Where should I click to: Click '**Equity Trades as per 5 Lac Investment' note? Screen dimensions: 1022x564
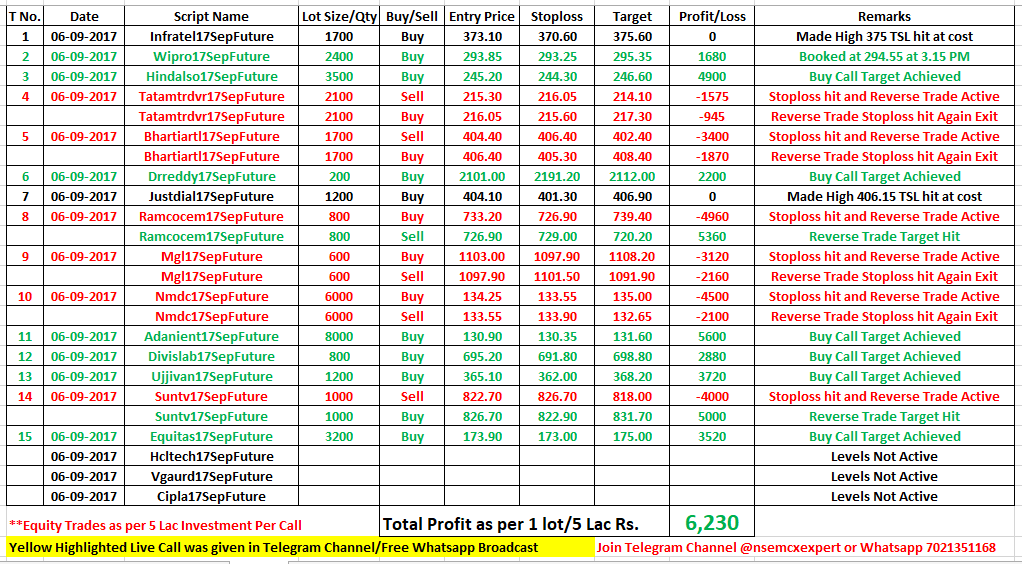click(155, 525)
